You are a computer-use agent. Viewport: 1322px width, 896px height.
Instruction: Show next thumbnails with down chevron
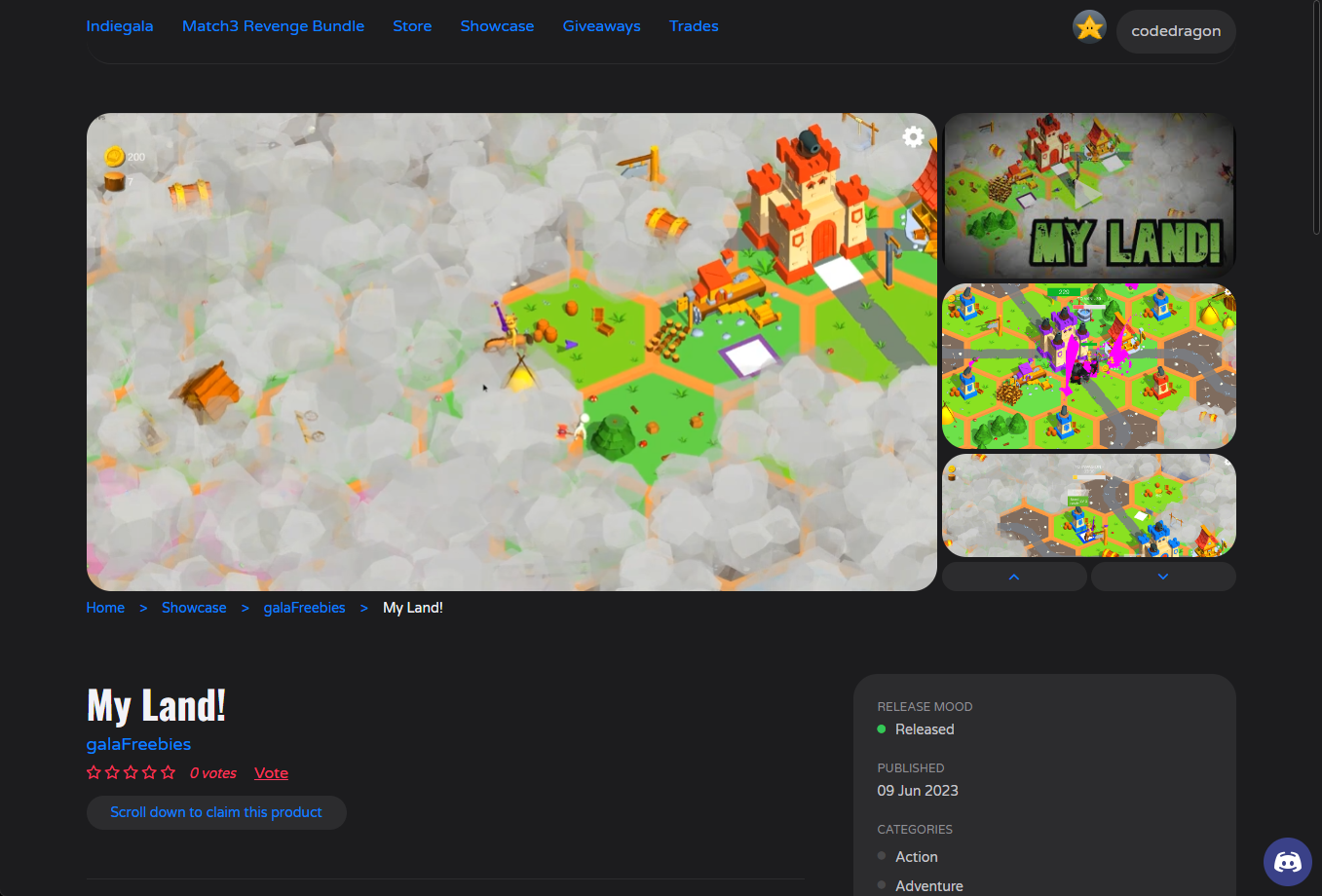click(x=1163, y=577)
